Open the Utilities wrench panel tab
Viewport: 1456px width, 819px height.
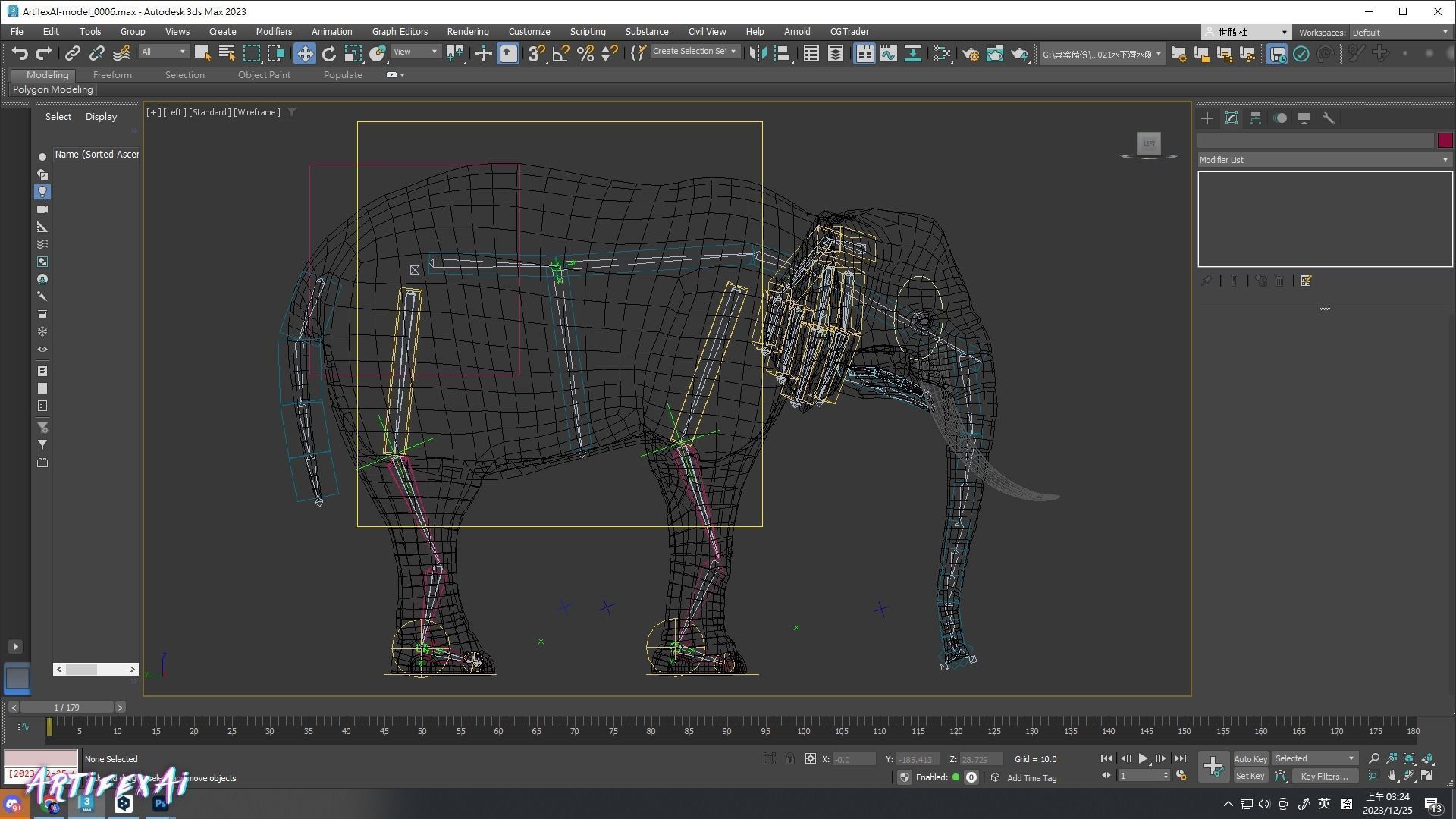[x=1329, y=118]
